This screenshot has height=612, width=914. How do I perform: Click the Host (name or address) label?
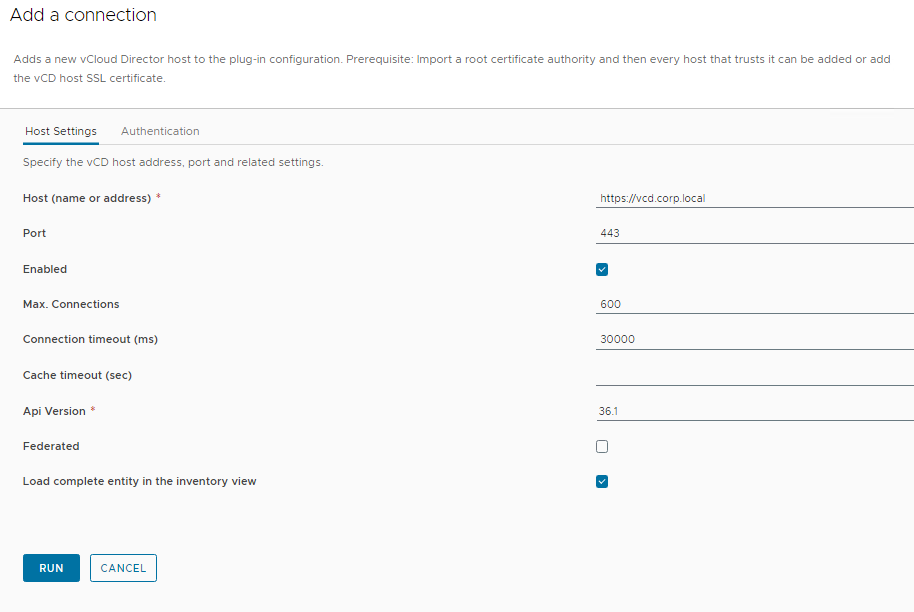[x=87, y=198]
